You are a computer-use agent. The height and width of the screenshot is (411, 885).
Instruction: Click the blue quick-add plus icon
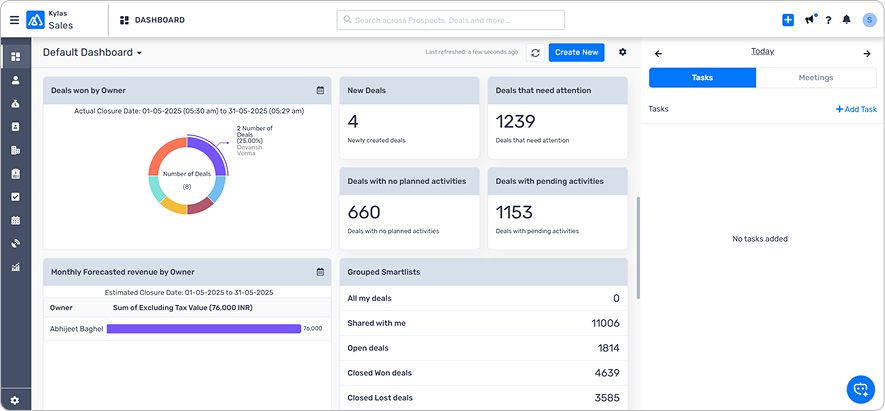point(788,20)
